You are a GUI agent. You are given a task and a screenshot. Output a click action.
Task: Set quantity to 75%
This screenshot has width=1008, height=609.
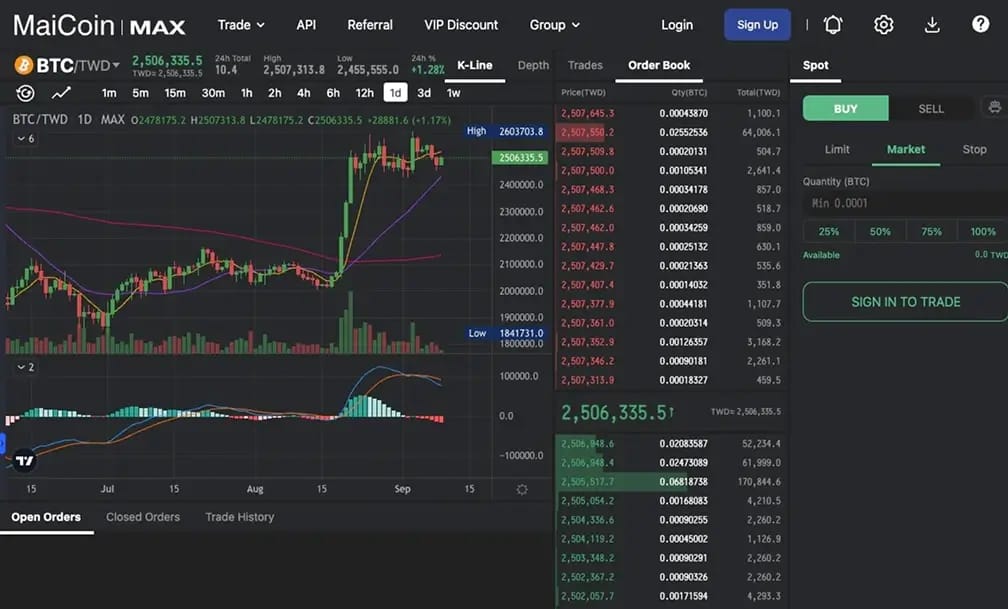point(932,232)
